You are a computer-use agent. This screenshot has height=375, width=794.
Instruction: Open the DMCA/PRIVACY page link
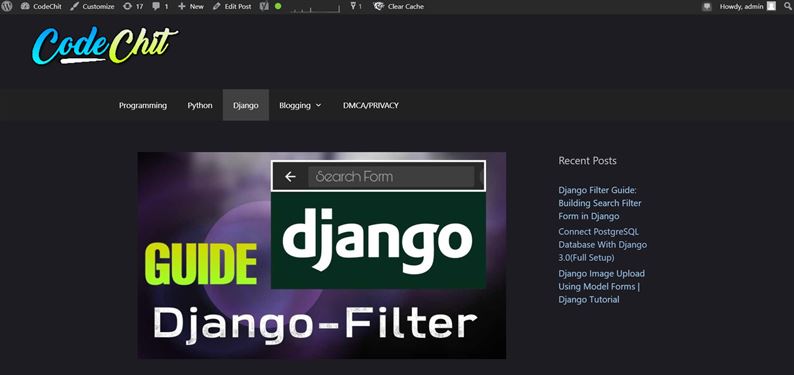[x=371, y=105]
